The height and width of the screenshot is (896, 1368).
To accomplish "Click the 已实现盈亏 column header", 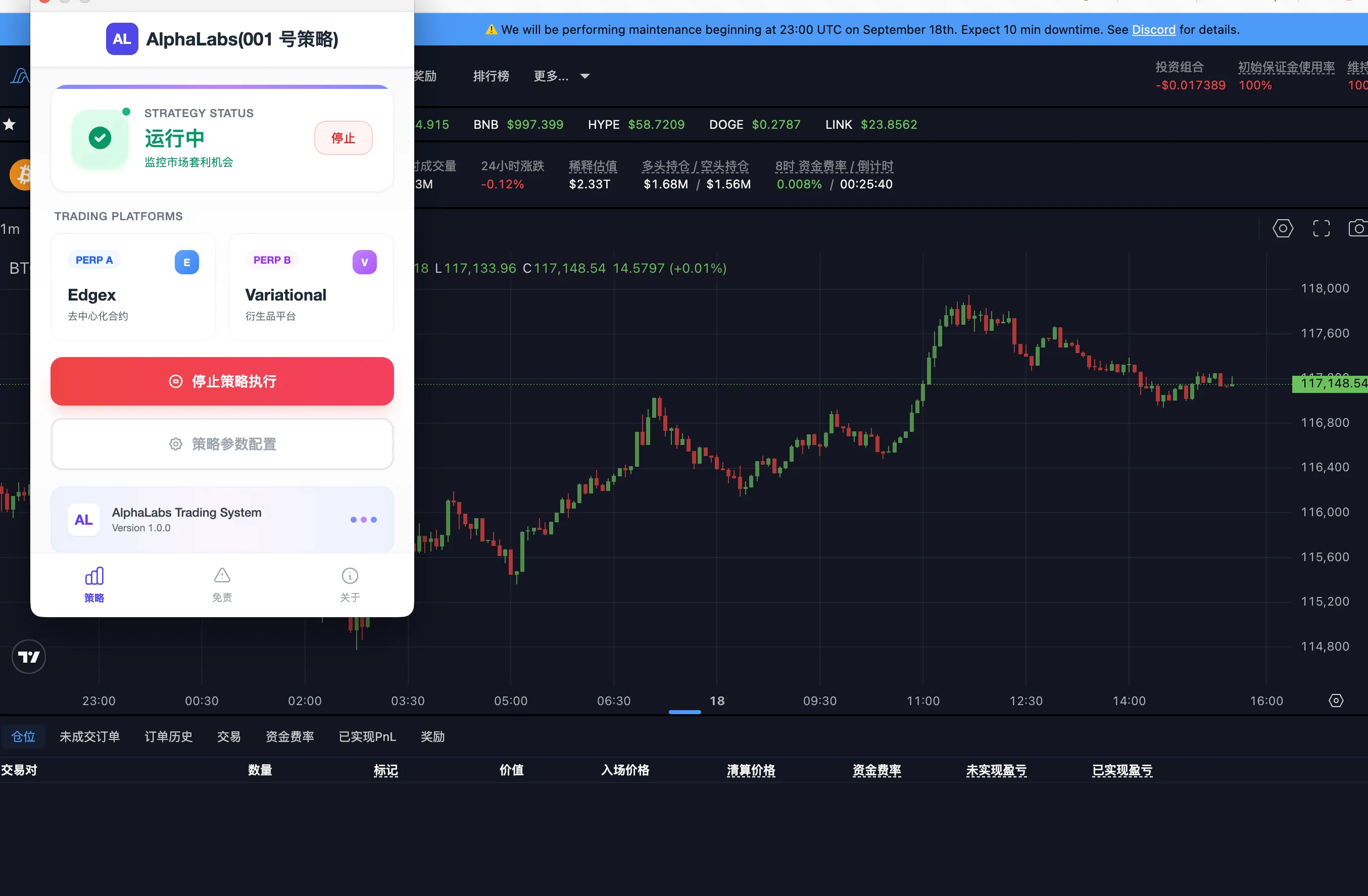I will point(1122,770).
